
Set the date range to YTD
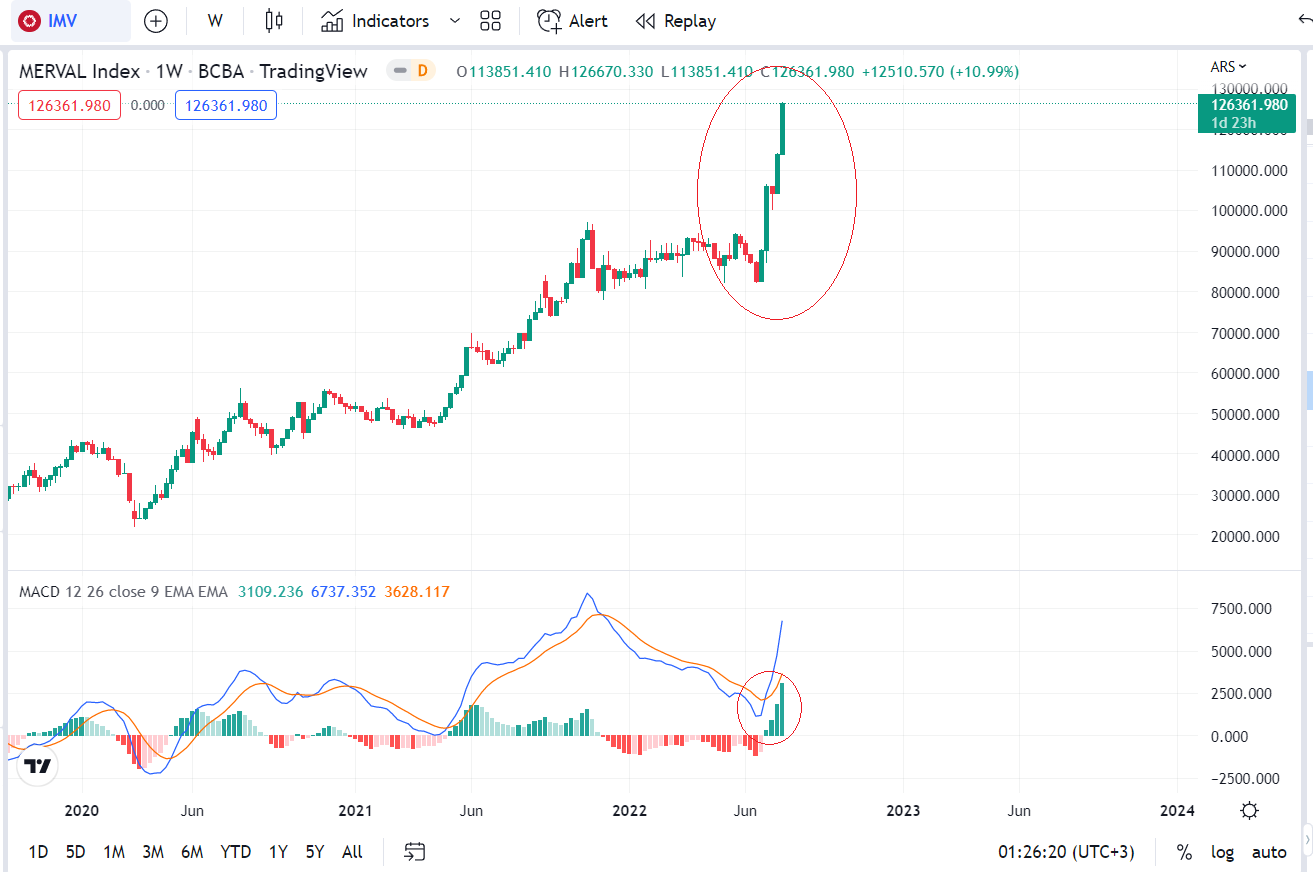(x=236, y=852)
